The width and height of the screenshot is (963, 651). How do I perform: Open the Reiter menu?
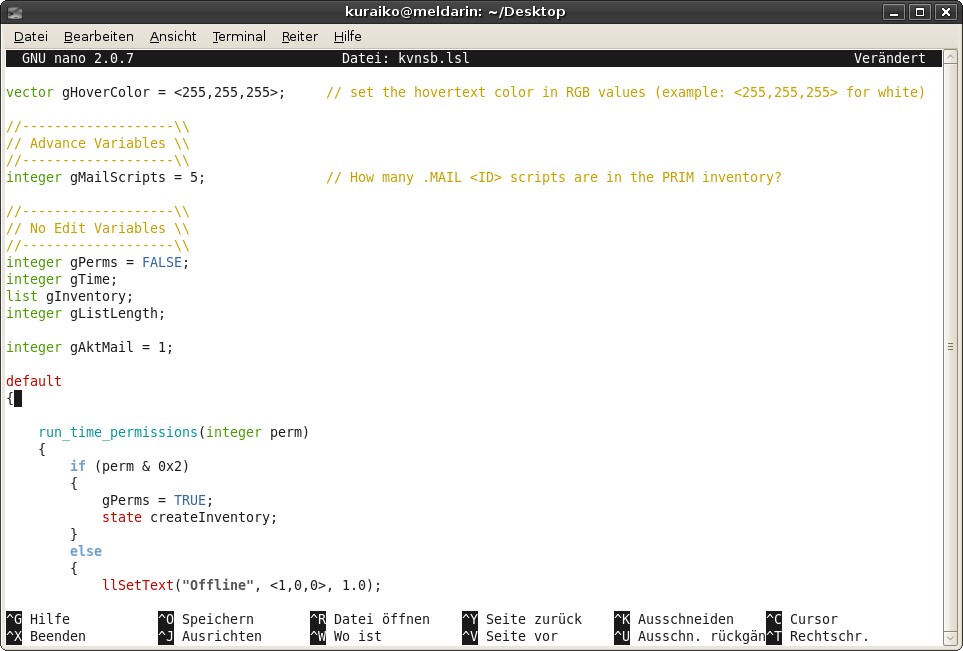[x=299, y=36]
